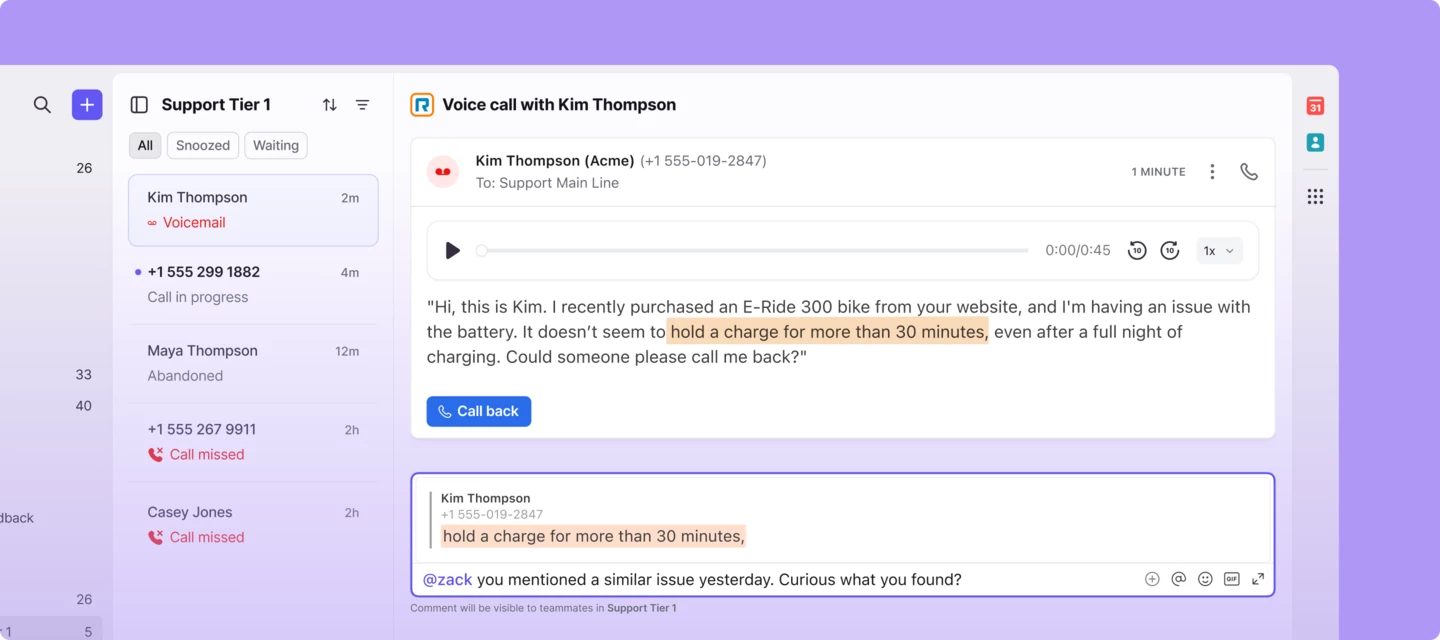Open the 1x playback speed dropdown

(1219, 251)
